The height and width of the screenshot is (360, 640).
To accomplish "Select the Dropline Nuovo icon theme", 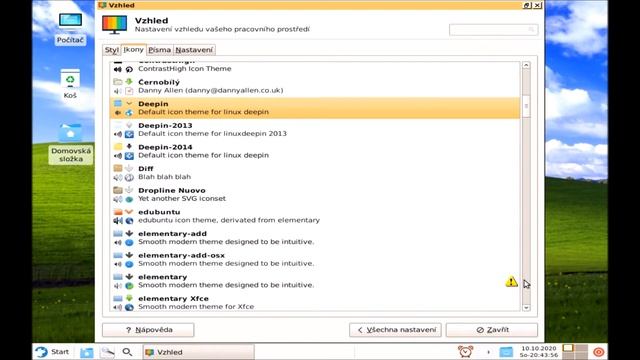I will tap(315, 194).
